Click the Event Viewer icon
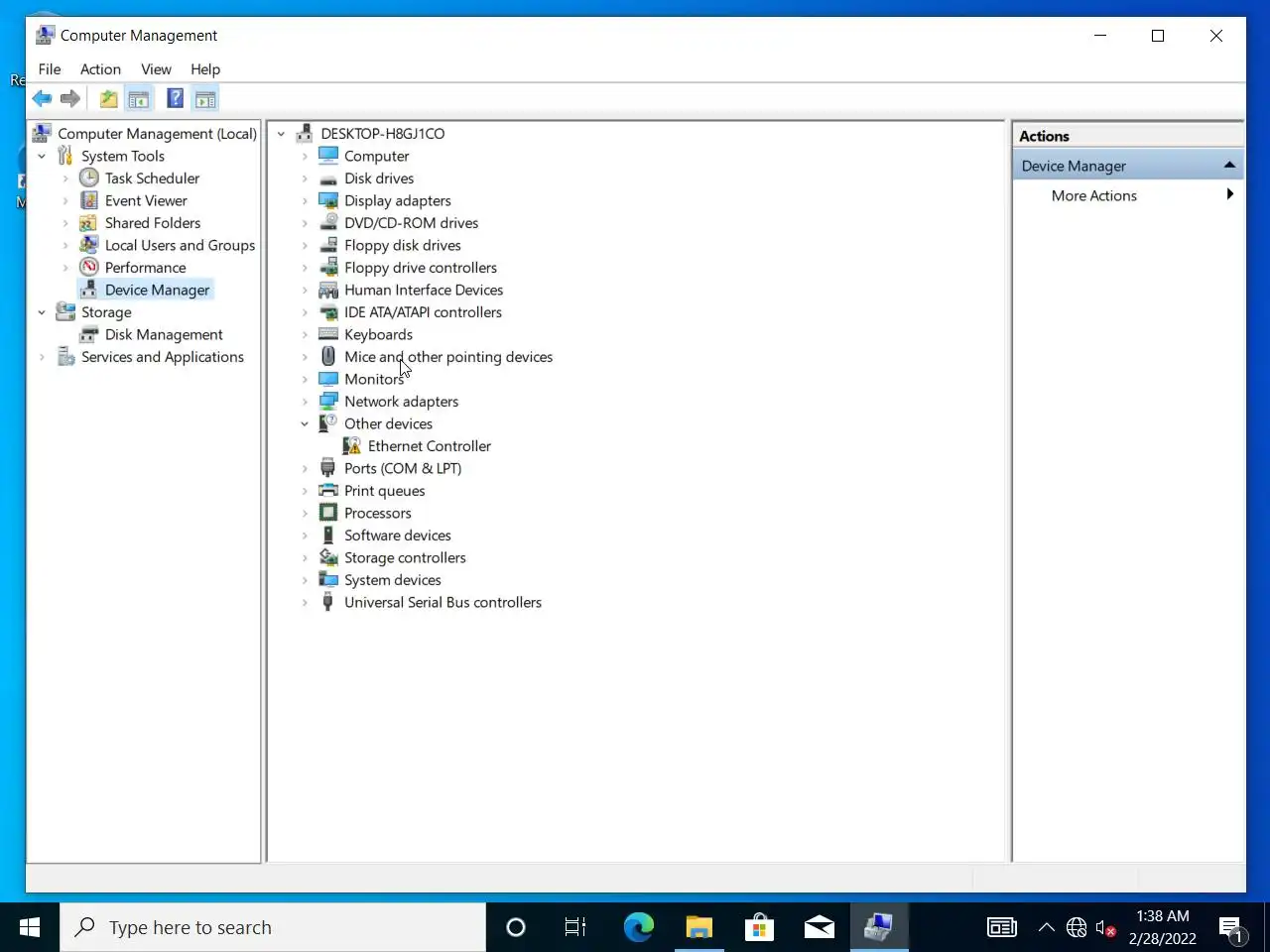 [x=89, y=200]
